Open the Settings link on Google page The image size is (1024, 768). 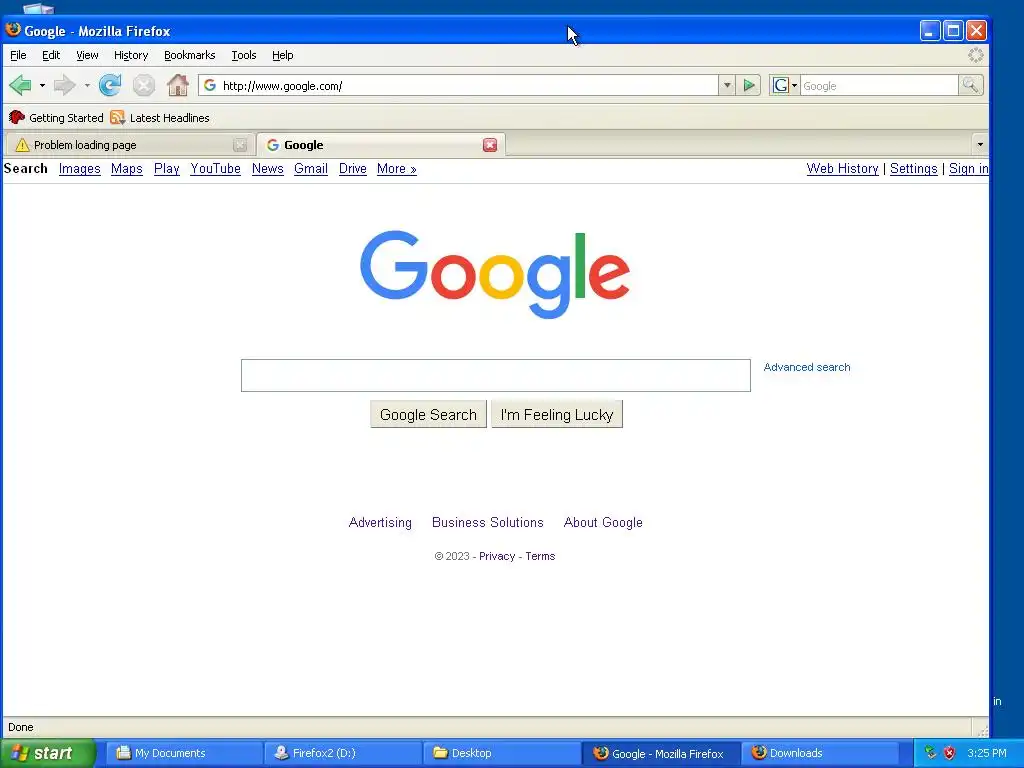tap(914, 168)
